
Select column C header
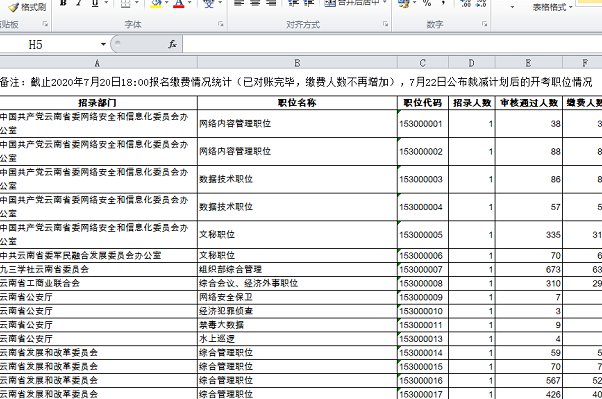click(x=423, y=63)
